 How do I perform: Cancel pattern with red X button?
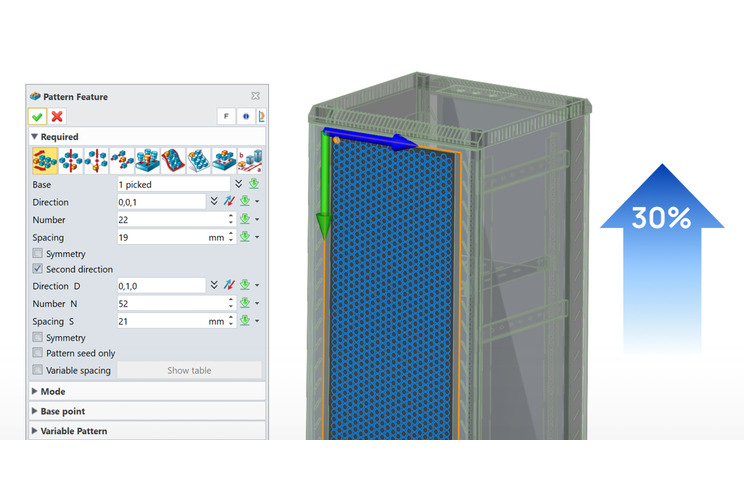point(57,116)
